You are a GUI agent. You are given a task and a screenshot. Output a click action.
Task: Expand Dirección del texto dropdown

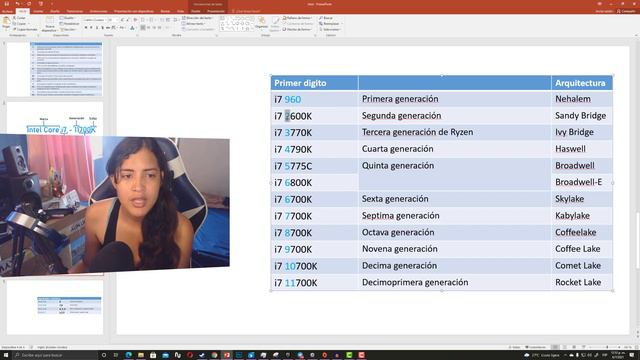click(198, 18)
